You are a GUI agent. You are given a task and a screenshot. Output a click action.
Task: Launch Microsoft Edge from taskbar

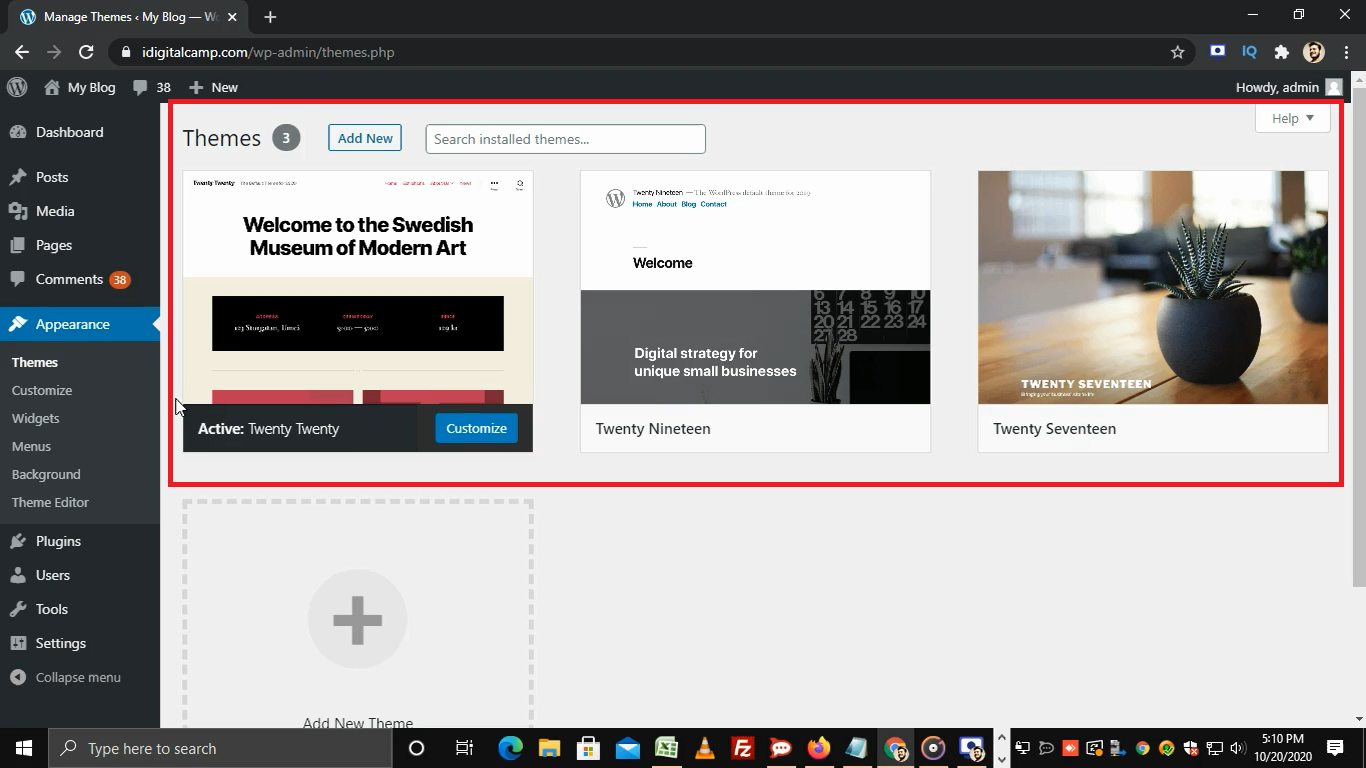(x=511, y=748)
